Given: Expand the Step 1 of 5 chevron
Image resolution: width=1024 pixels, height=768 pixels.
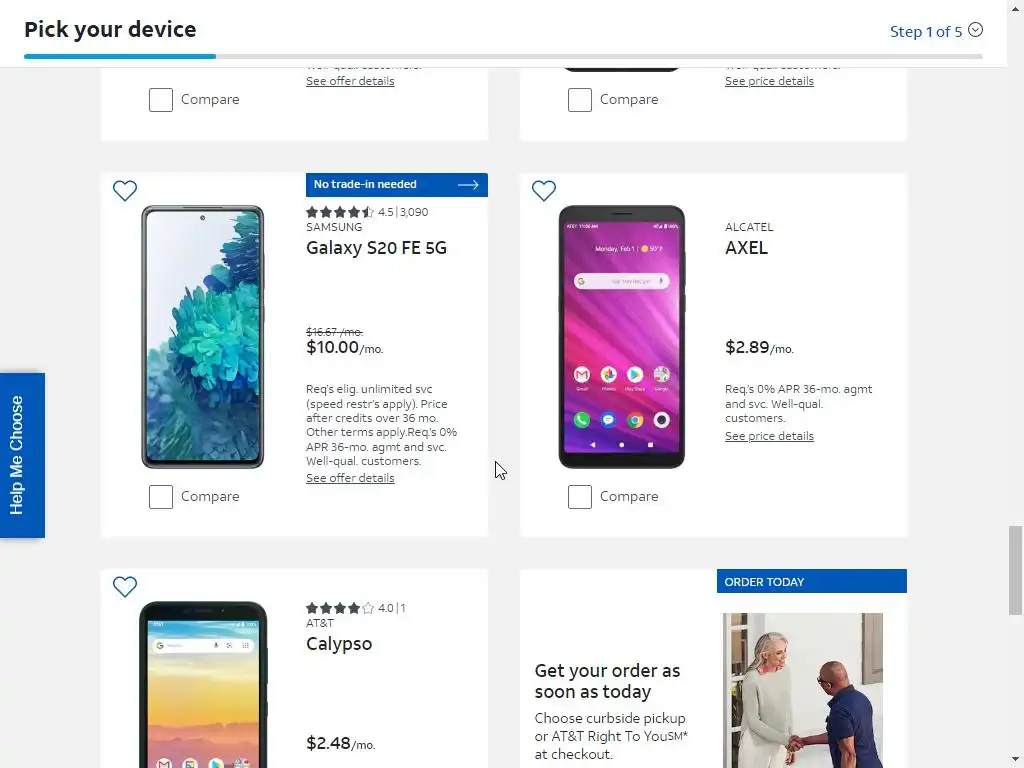Looking at the screenshot, I should (976, 30).
